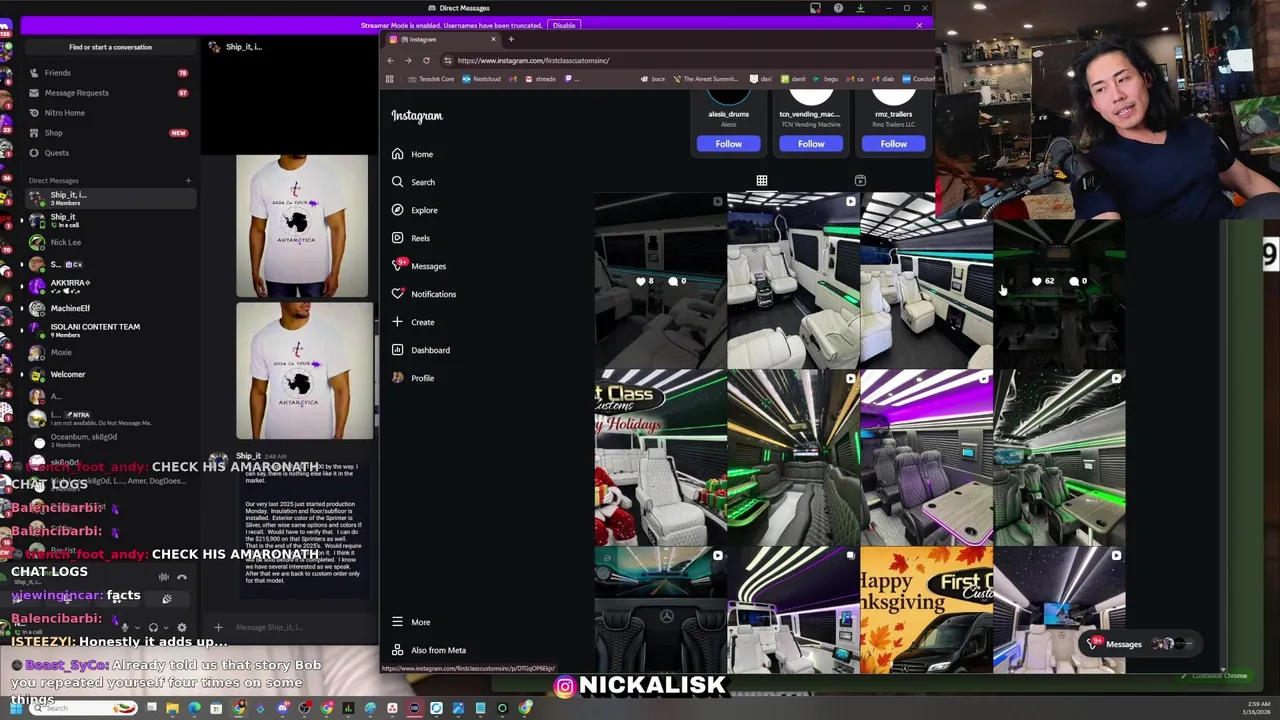
Task: Click Create in Instagram's sidebar
Action: point(414,322)
